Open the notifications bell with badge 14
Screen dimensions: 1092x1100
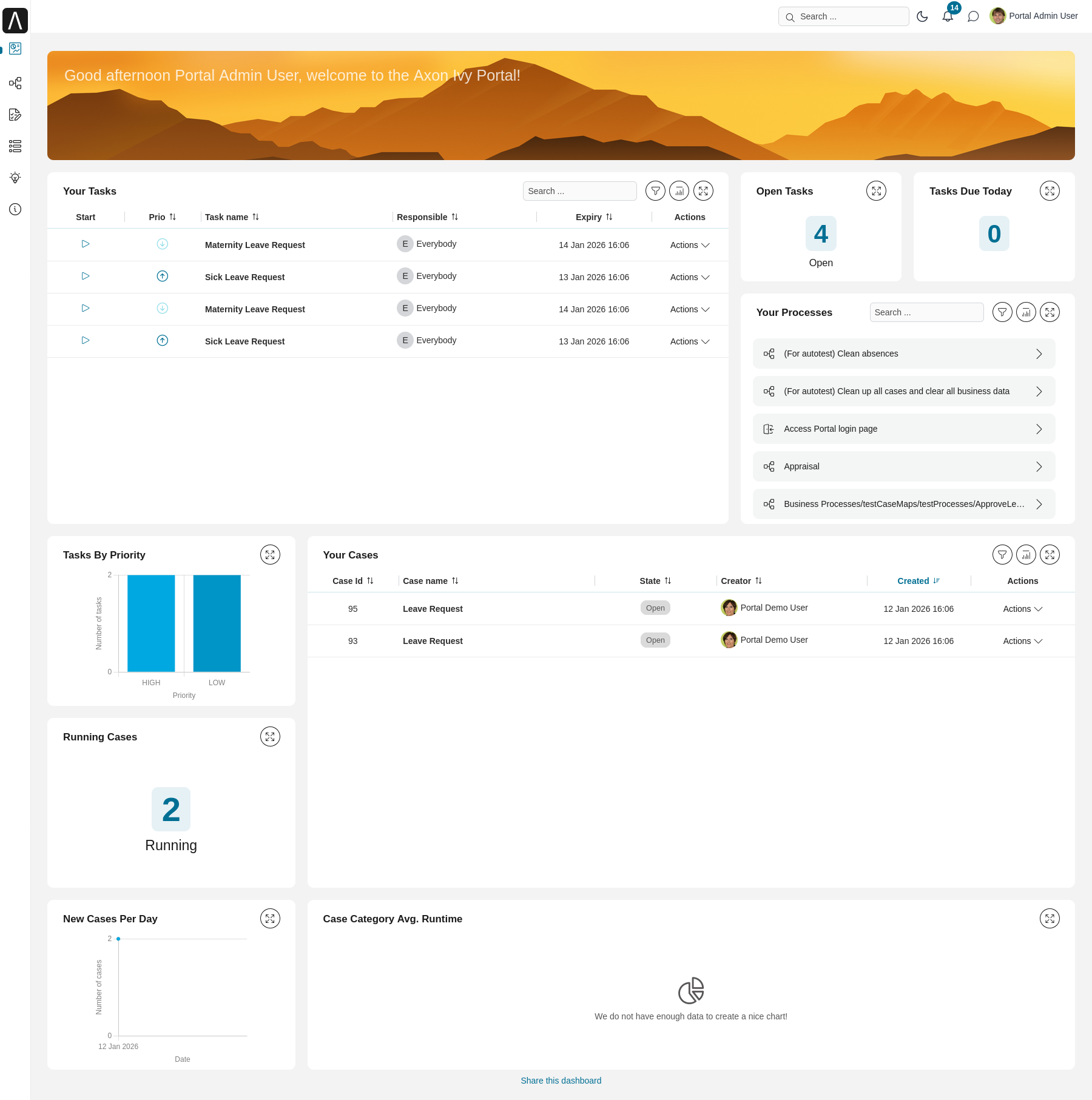947,16
